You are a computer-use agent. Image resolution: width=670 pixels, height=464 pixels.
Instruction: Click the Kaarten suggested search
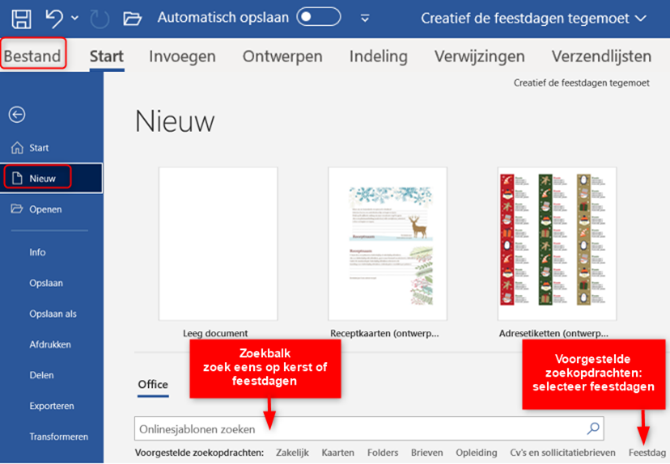[338, 452]
